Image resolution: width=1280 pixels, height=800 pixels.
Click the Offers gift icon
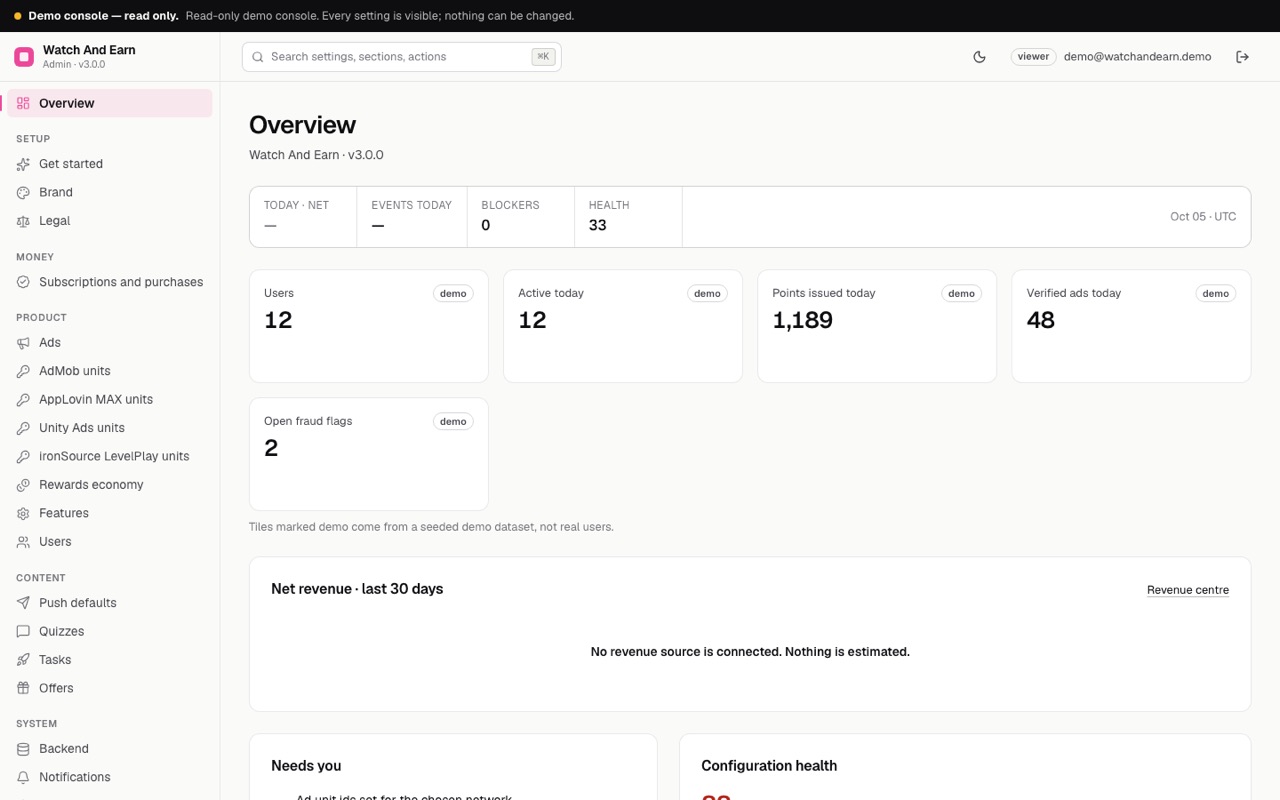coord(23,688)
